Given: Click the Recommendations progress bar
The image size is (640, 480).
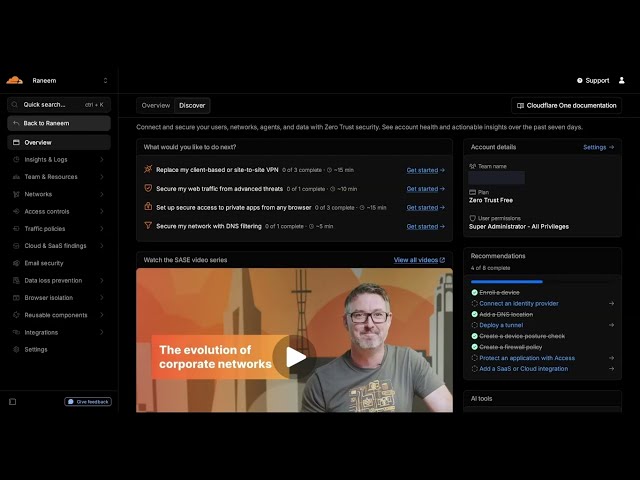Looking at the screenshot, I should (542, 282).
